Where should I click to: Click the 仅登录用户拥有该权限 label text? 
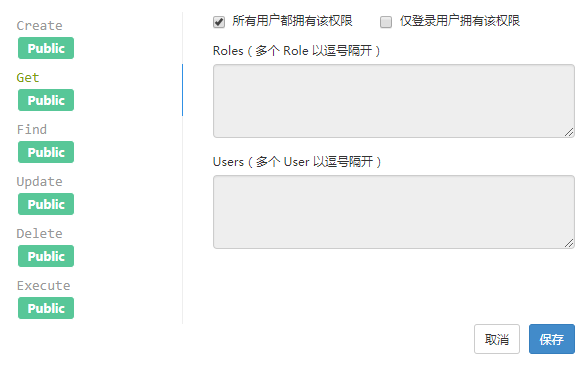click(x=460, y=21)
